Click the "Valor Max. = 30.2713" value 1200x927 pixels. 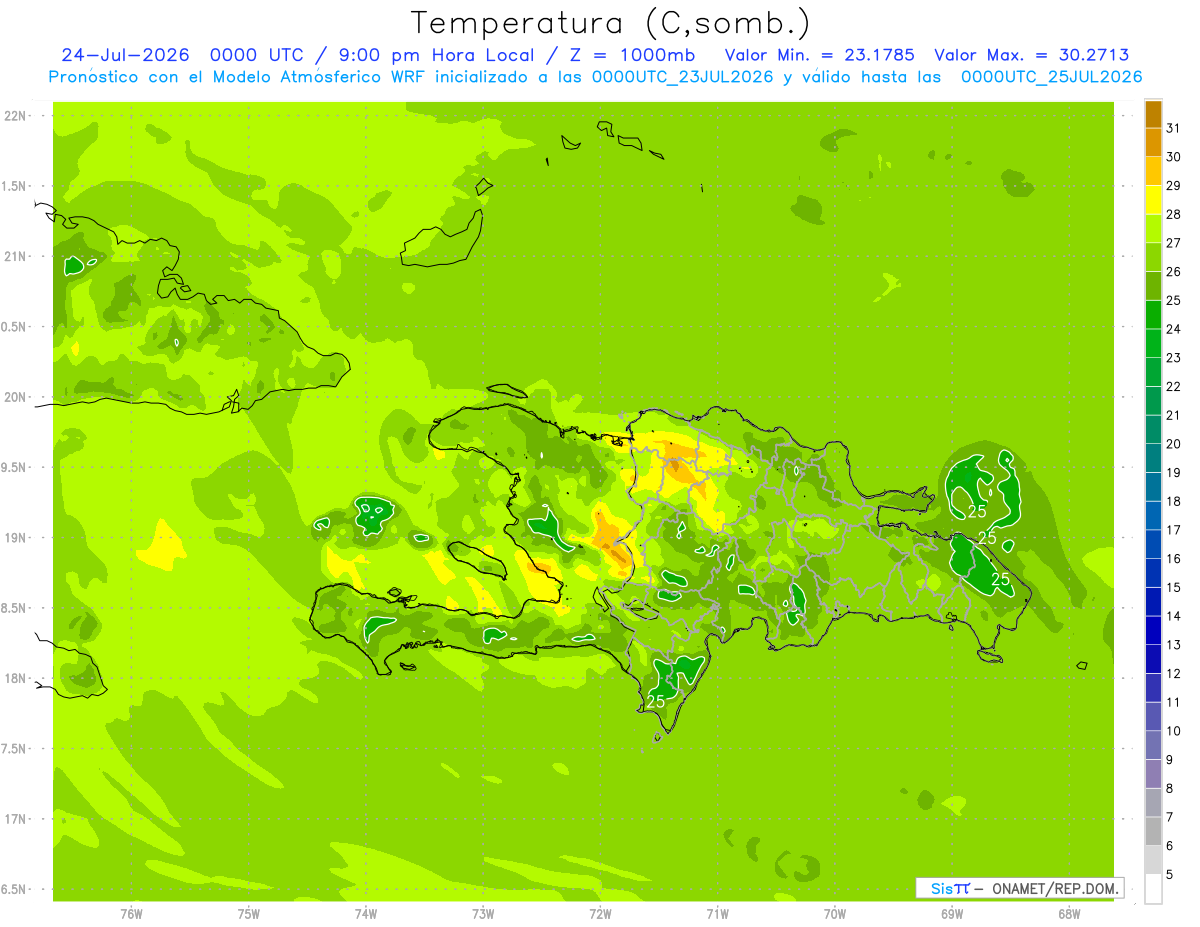pyautogui.click(x=1031, y=55)
